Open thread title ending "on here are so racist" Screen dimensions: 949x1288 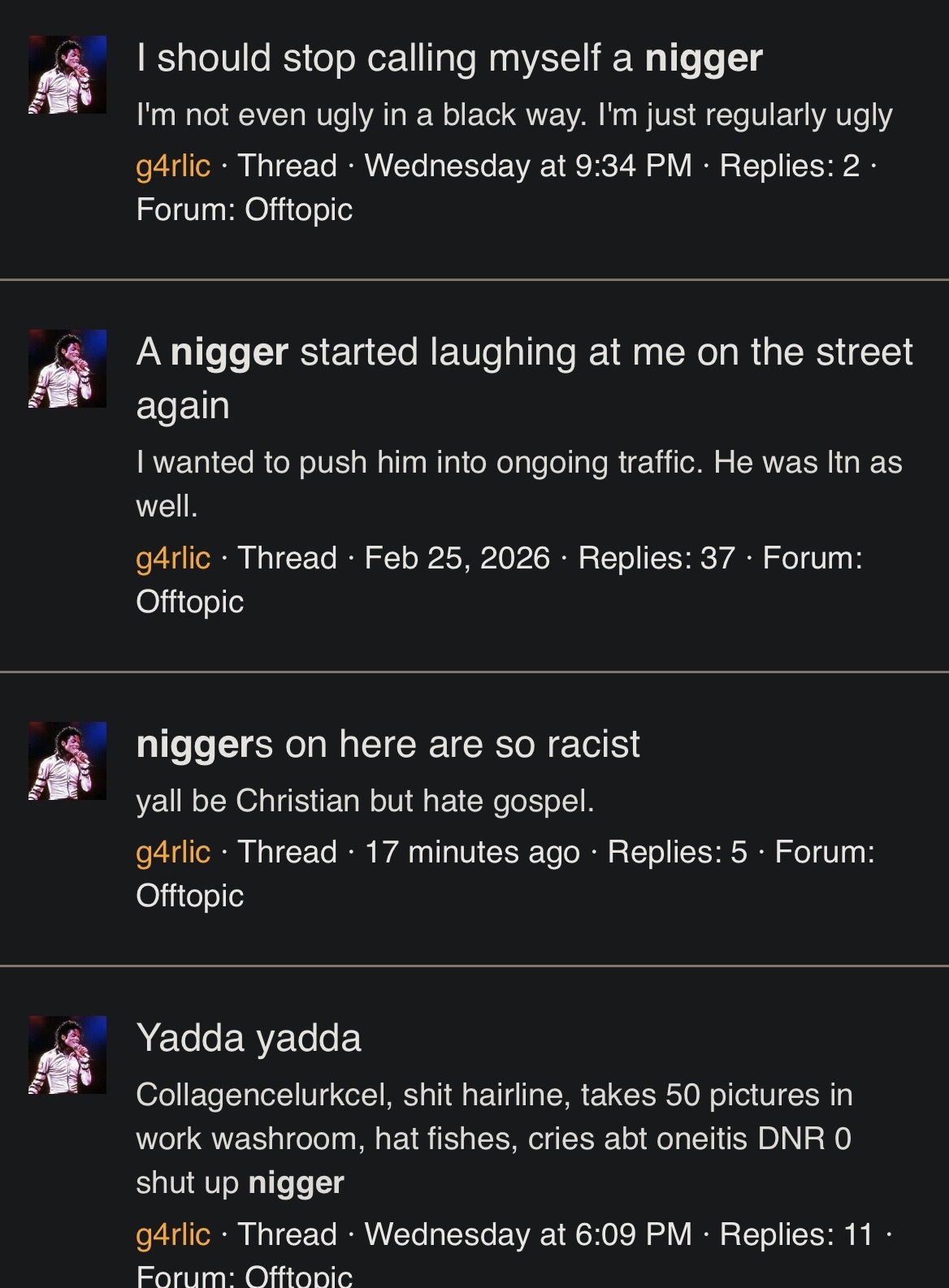click(388, 744)
